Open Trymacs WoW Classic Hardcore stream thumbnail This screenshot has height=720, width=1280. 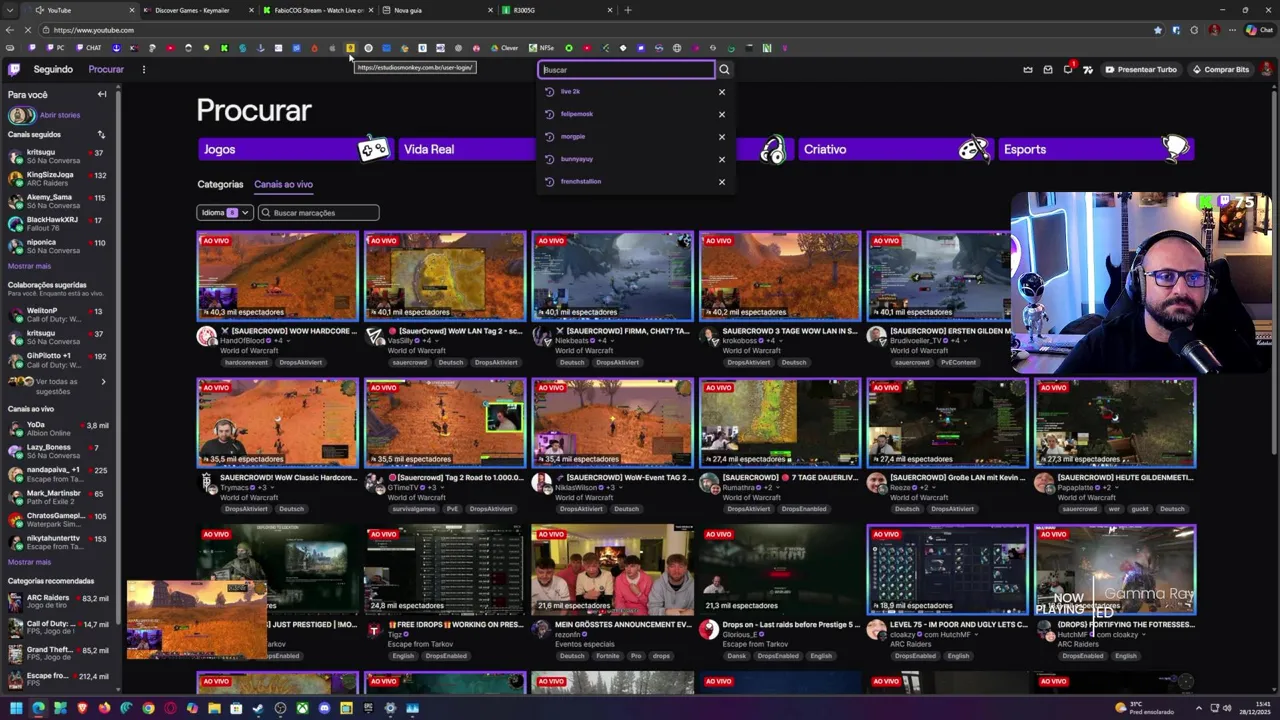[x=277, y=423]
